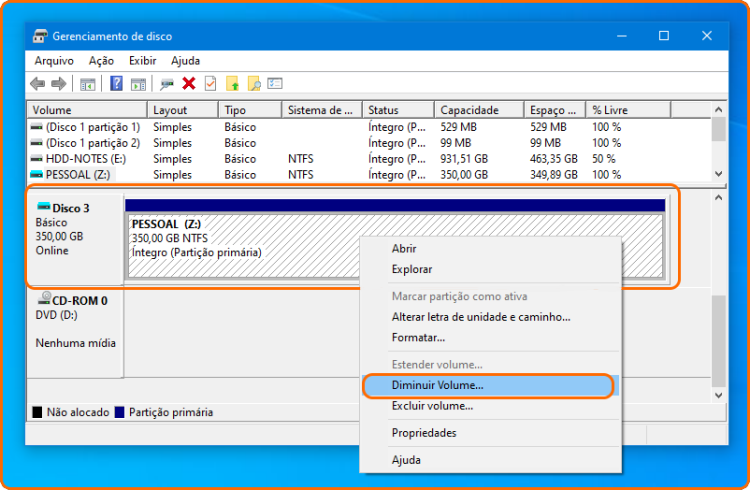Click the 349,89 GB free space cell
The image size is (750, 490).
click(553, 175)
